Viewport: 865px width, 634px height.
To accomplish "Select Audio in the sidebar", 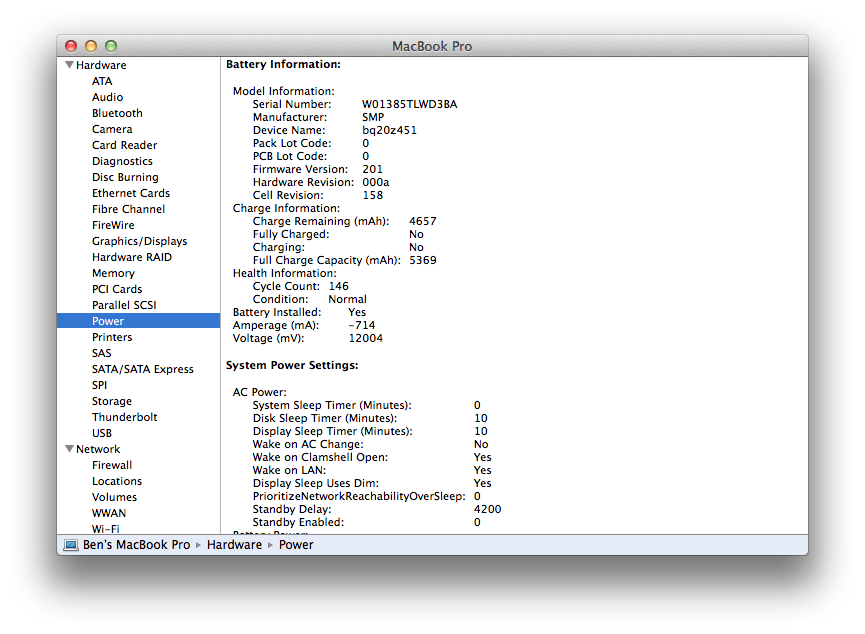I will click(x=108, y=97).
